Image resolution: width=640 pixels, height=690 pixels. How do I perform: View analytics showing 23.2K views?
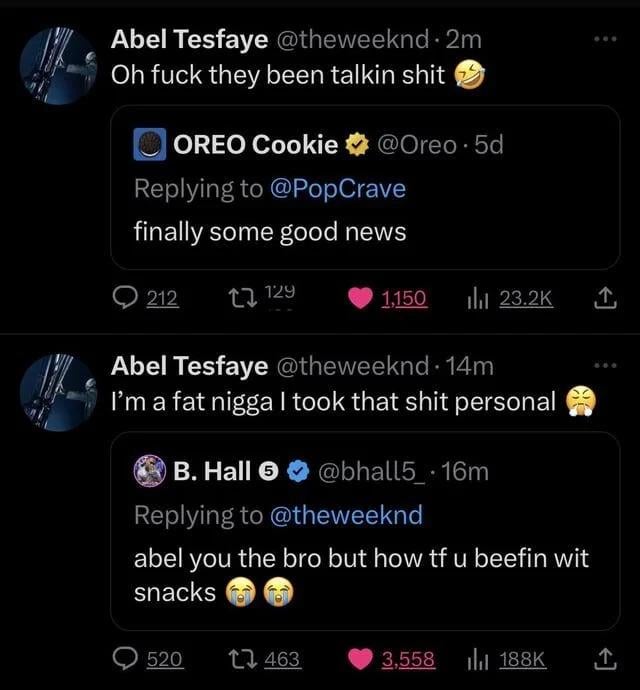[476, 297]
